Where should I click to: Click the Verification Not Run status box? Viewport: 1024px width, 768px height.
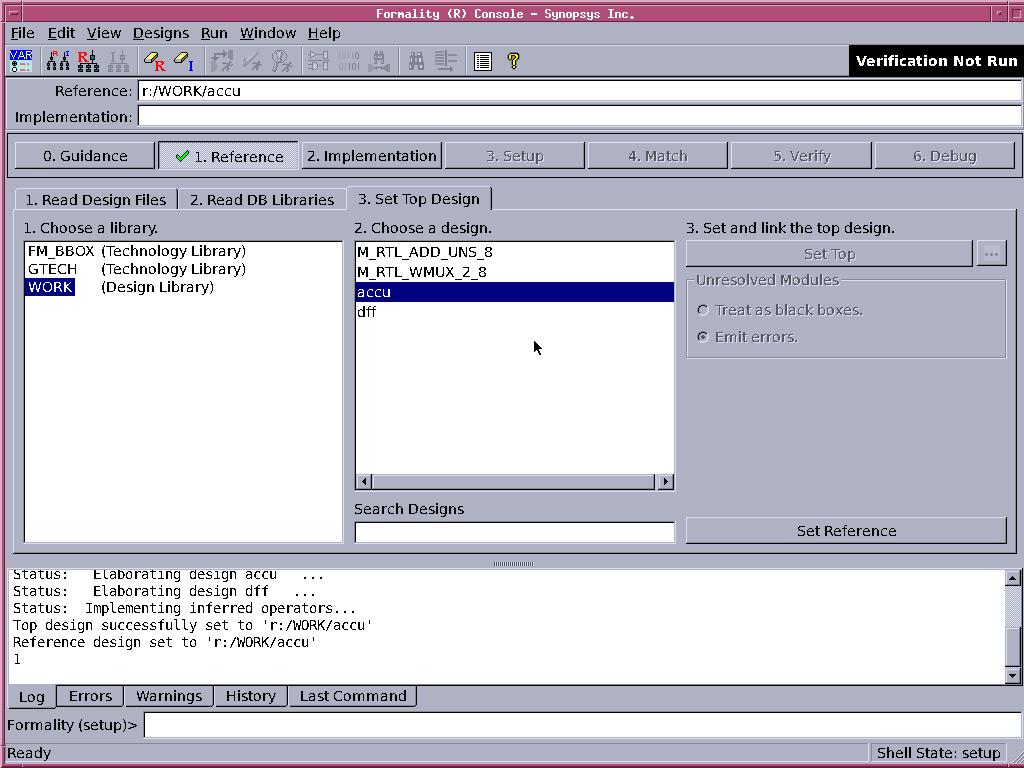coord(936,61)
